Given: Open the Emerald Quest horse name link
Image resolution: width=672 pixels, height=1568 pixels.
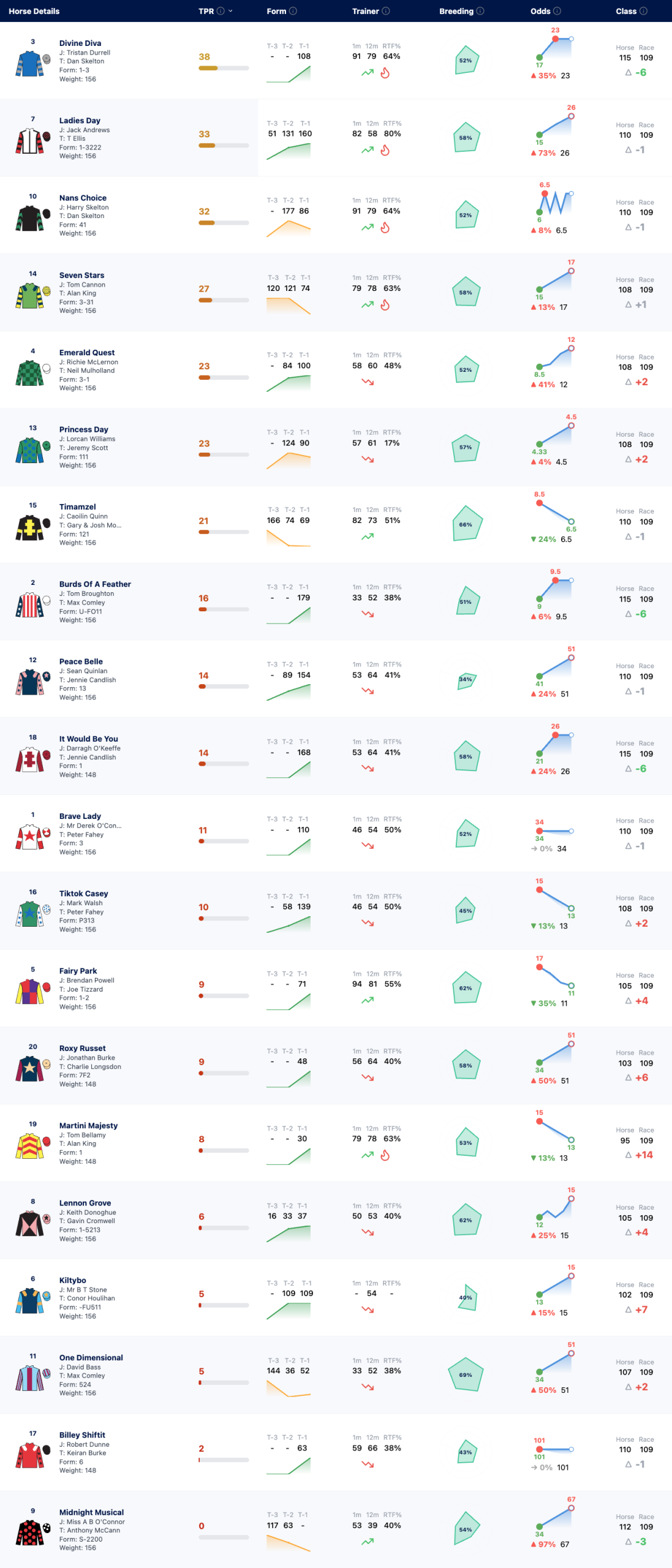Looking at the screenshot, I should [x=87, y=353].
